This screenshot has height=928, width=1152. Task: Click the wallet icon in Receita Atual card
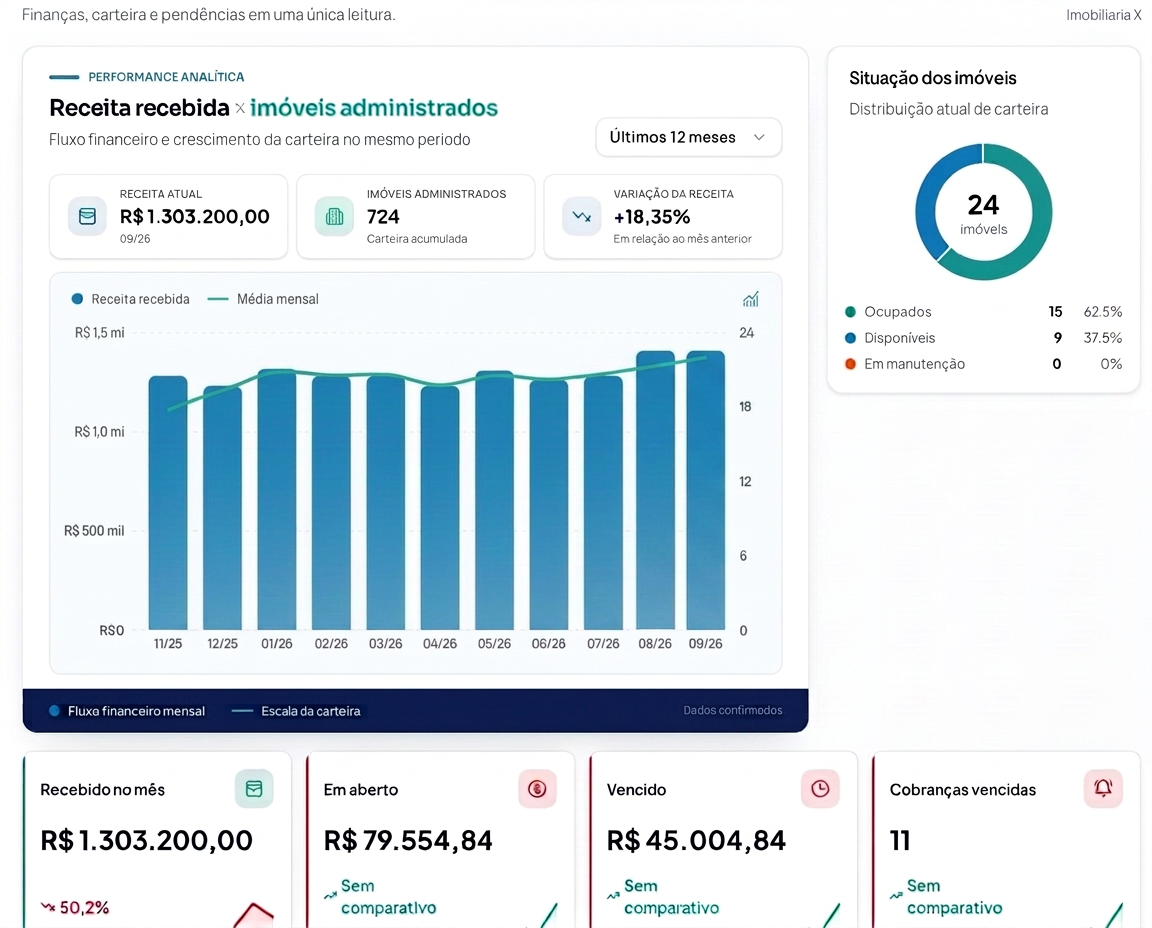[x=87, y=217]
